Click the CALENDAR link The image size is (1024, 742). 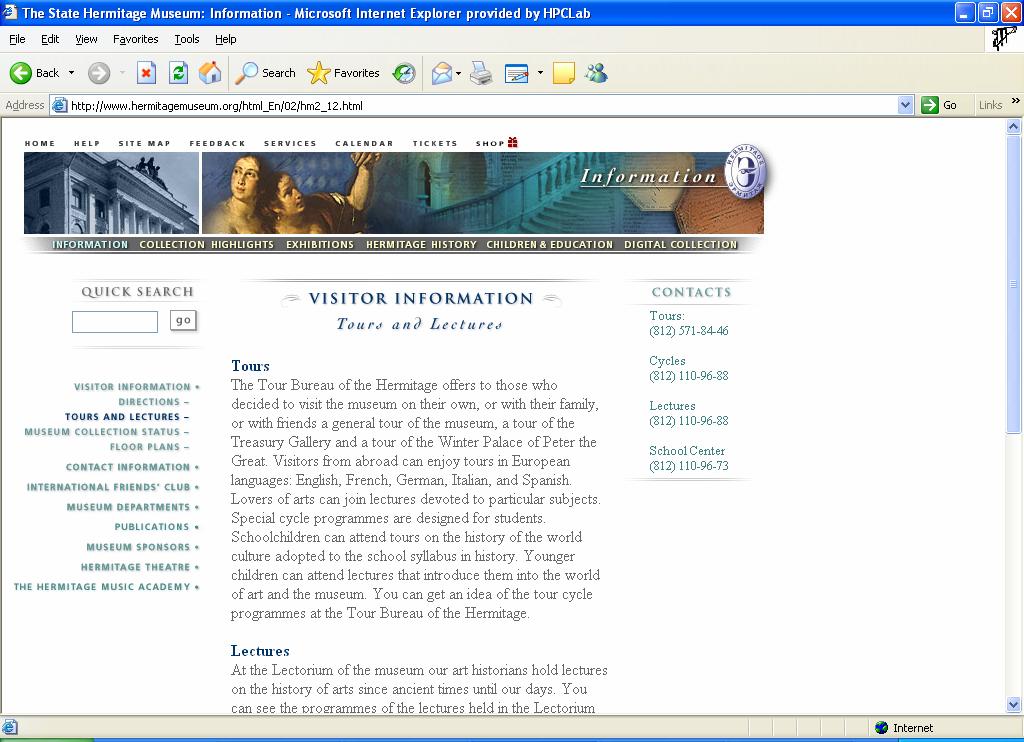click(364, 143)
